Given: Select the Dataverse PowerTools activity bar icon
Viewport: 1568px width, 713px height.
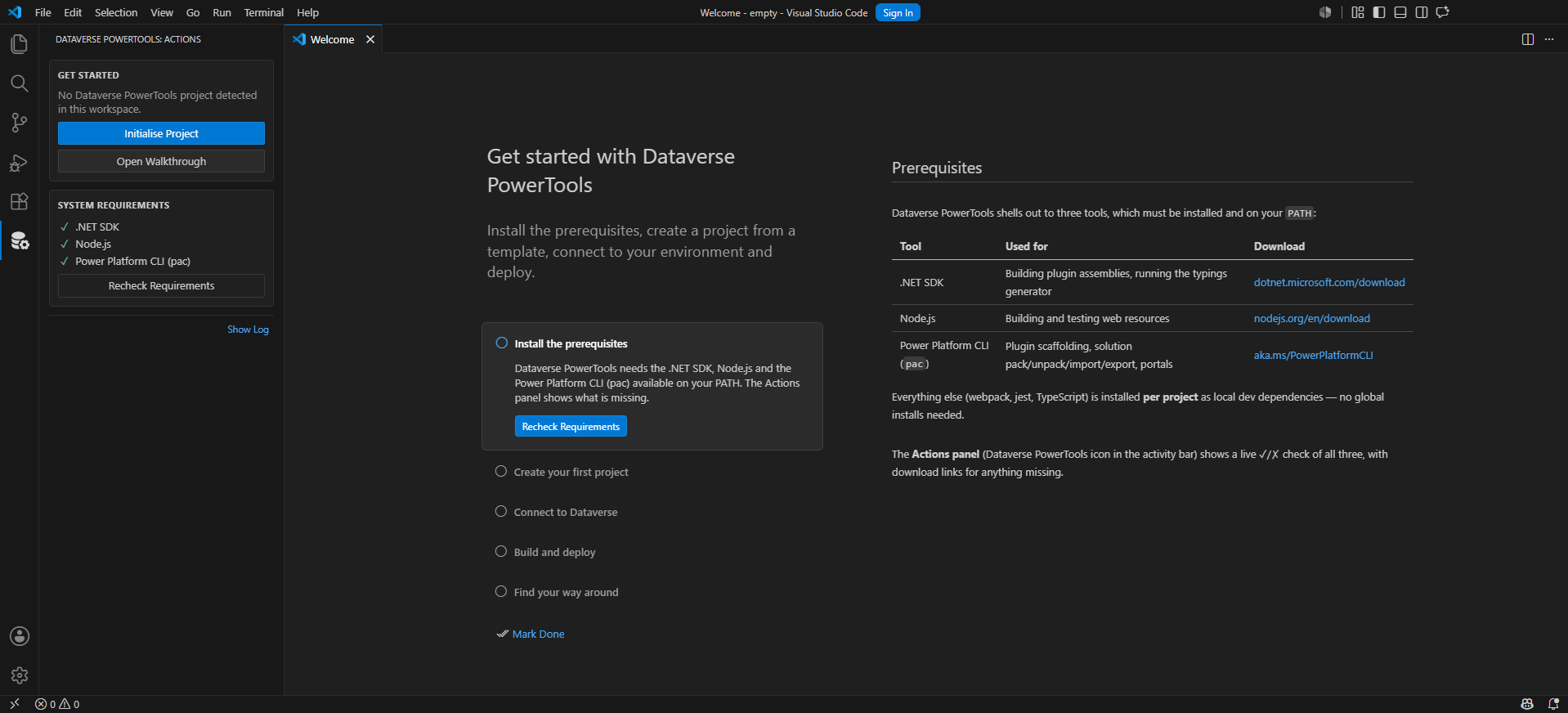Looking at the screenshot, I should pyautogui.click(x=20, y=240).
